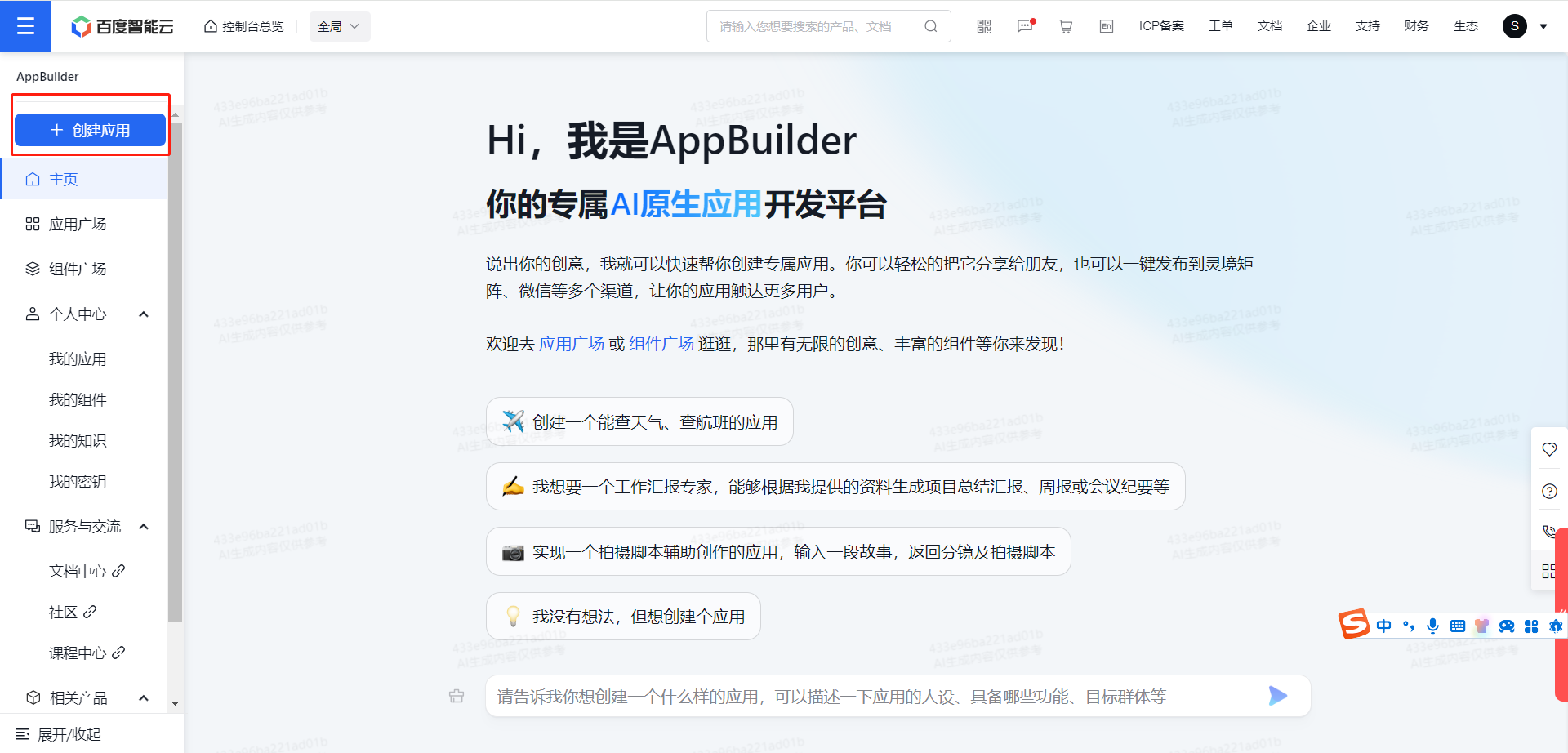Open 工单 in top navigation
Screen dimensions: 1568x753
(x=1221, y=26)
